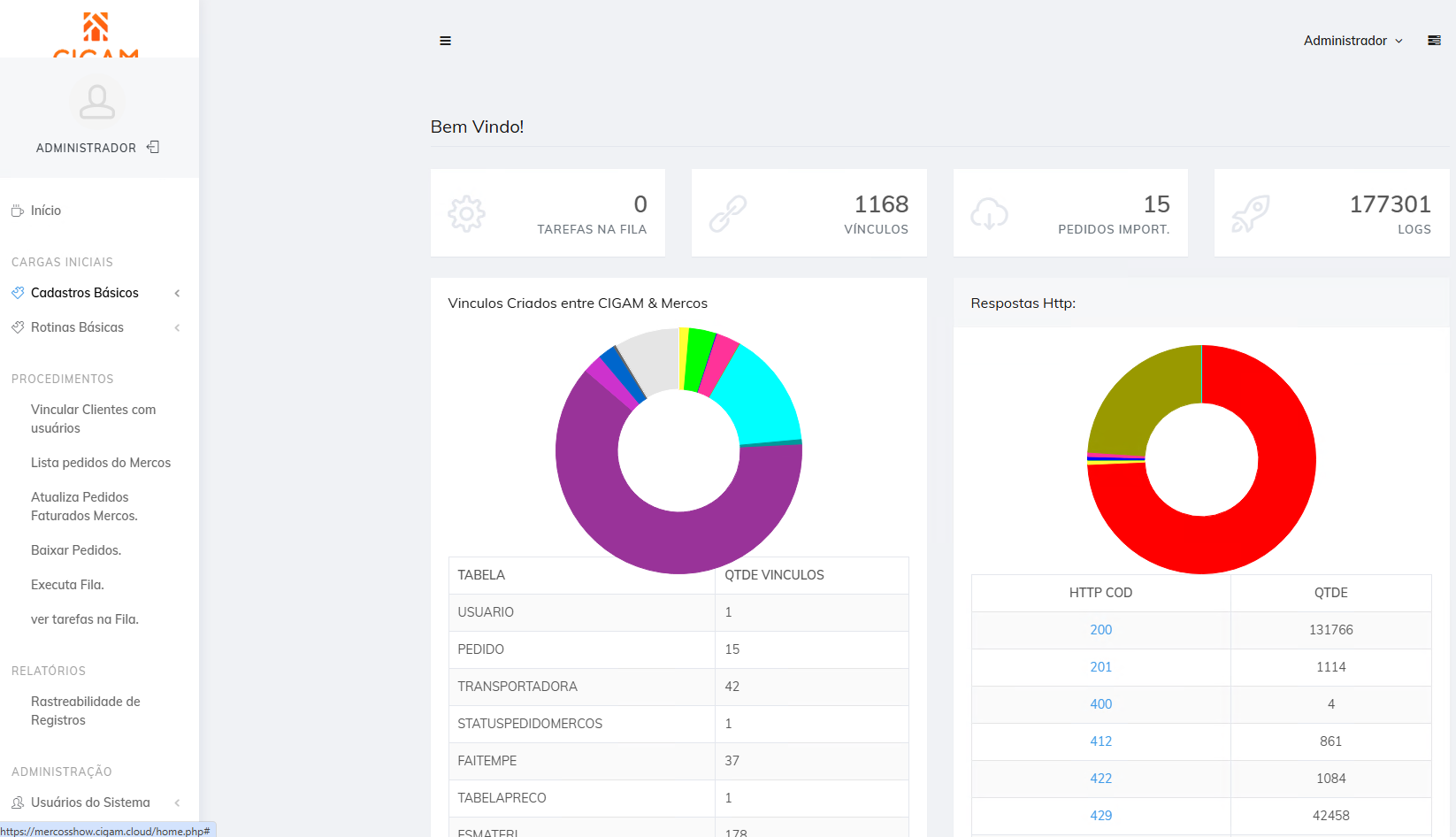Open the right panel list icon
The image size is (1456, 837).
[x=1434, y=41]
